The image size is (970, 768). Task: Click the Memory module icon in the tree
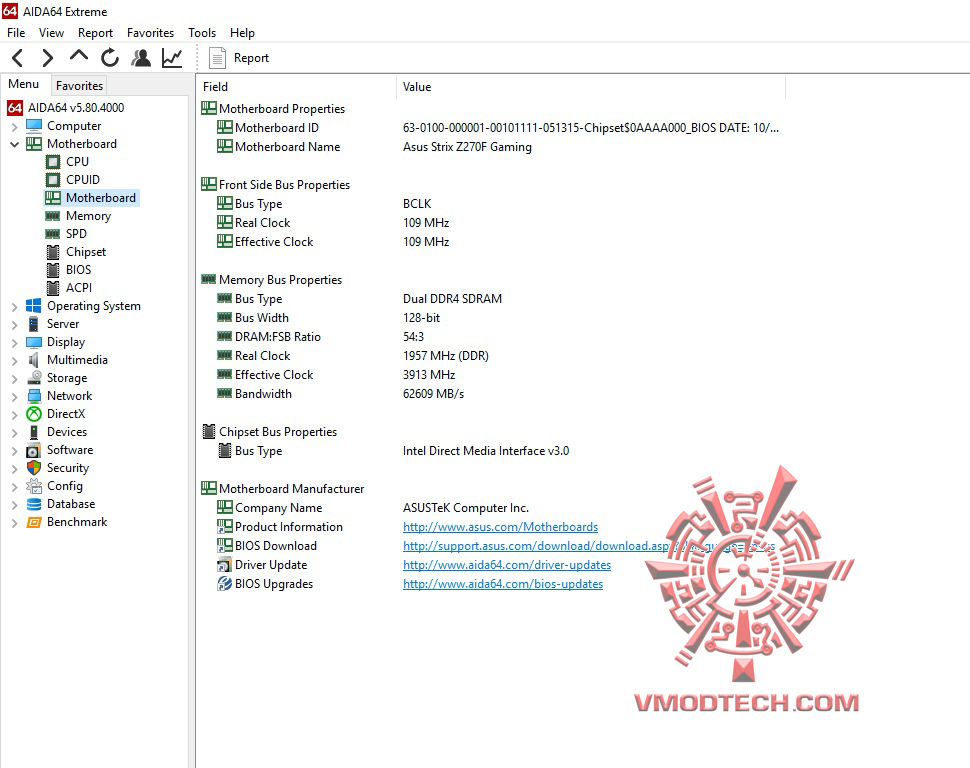click(53, 216)
